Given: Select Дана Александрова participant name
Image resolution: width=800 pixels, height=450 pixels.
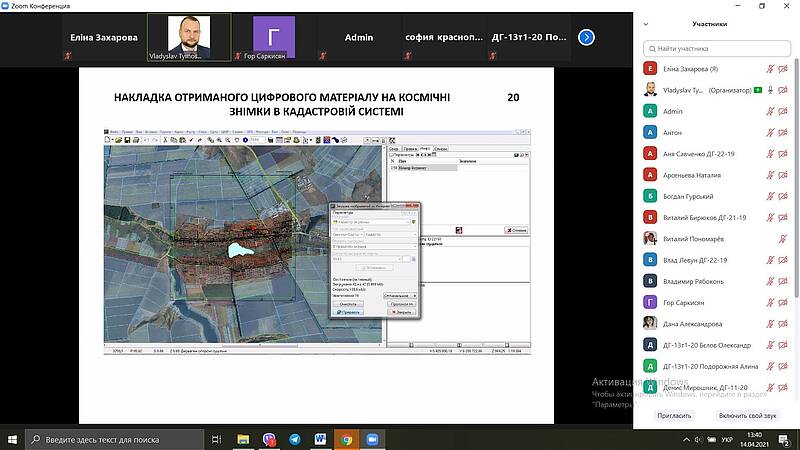Looking at the screenshot, I should coord(692,324).
